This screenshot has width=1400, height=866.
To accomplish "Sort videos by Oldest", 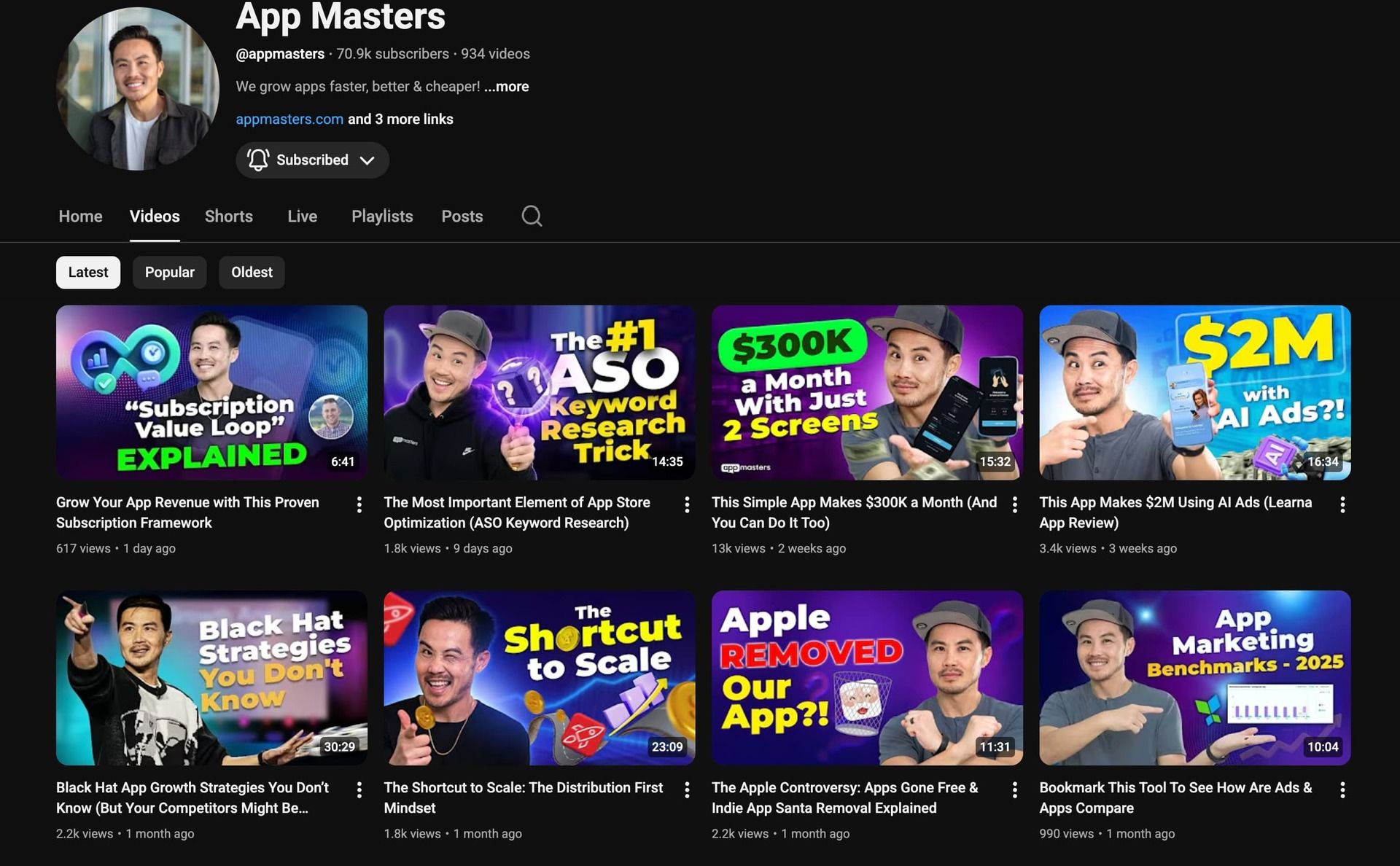I will [x=252, y=272].
